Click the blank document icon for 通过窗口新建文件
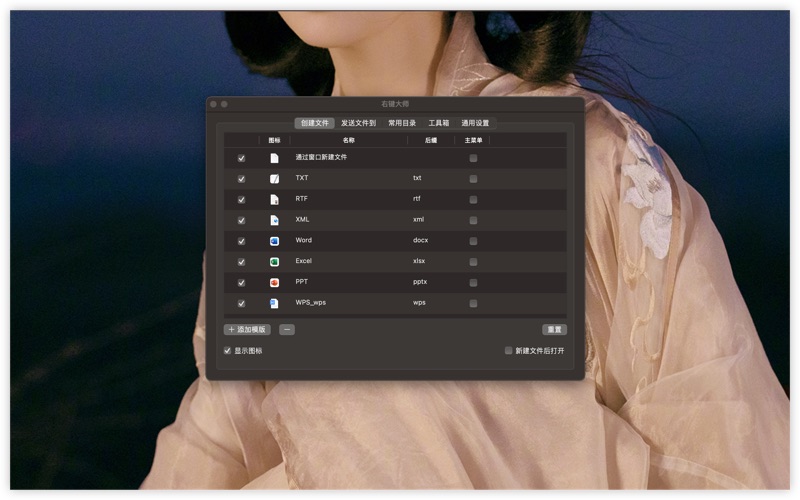The width and height of the screenshot is (800, 500). (x=274, y=158)
